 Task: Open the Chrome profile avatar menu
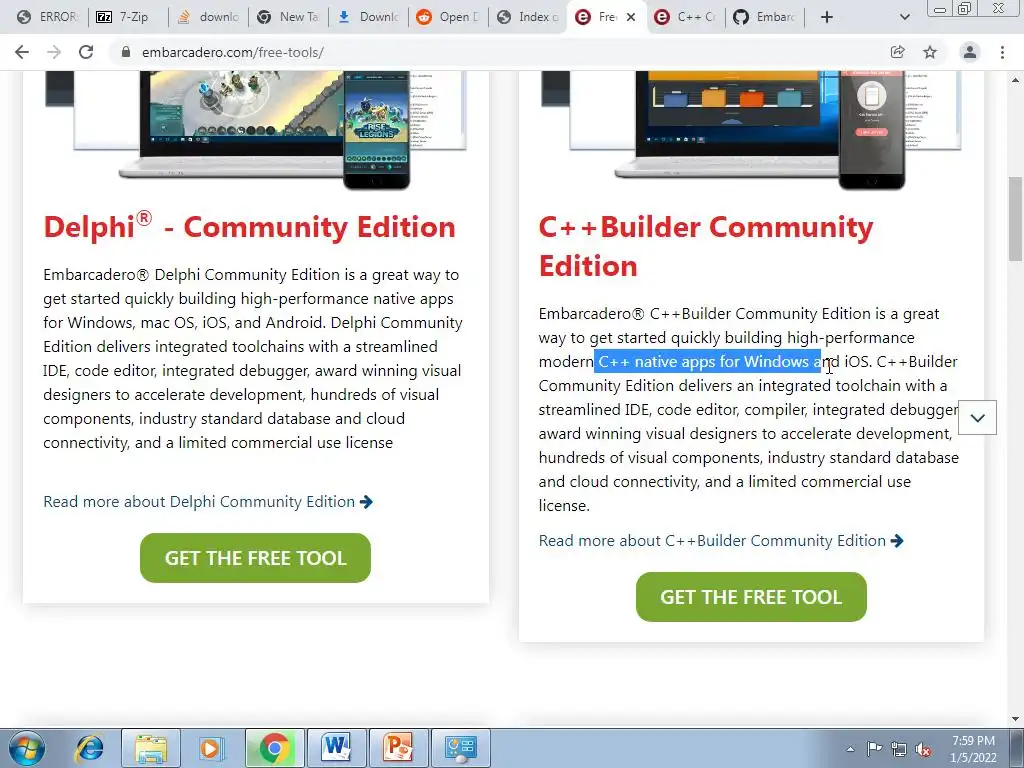point(970,52)
